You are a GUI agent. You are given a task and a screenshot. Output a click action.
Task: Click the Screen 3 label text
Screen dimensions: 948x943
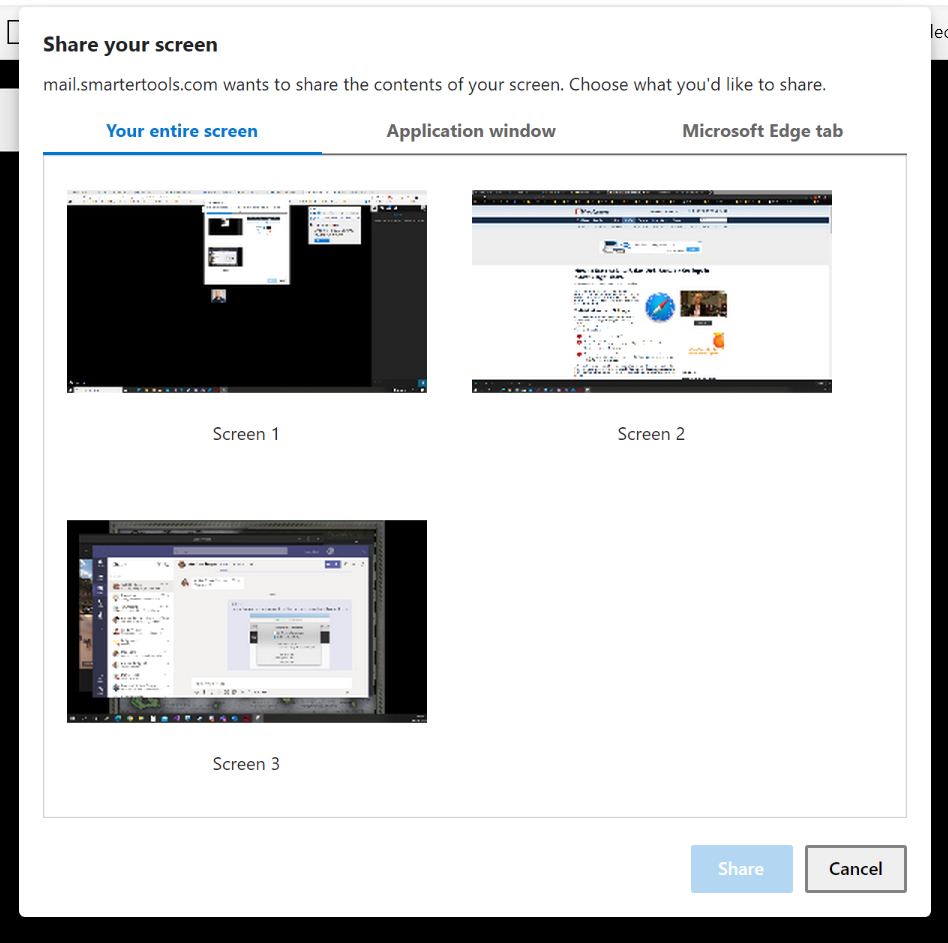(246, 763)
